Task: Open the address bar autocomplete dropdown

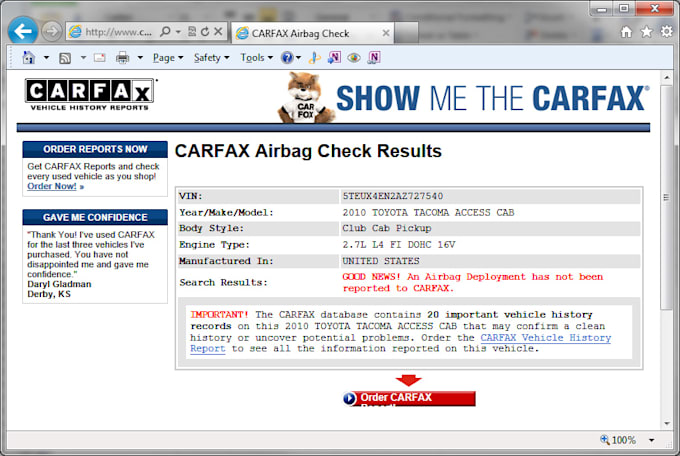Action: pos(178,32)
